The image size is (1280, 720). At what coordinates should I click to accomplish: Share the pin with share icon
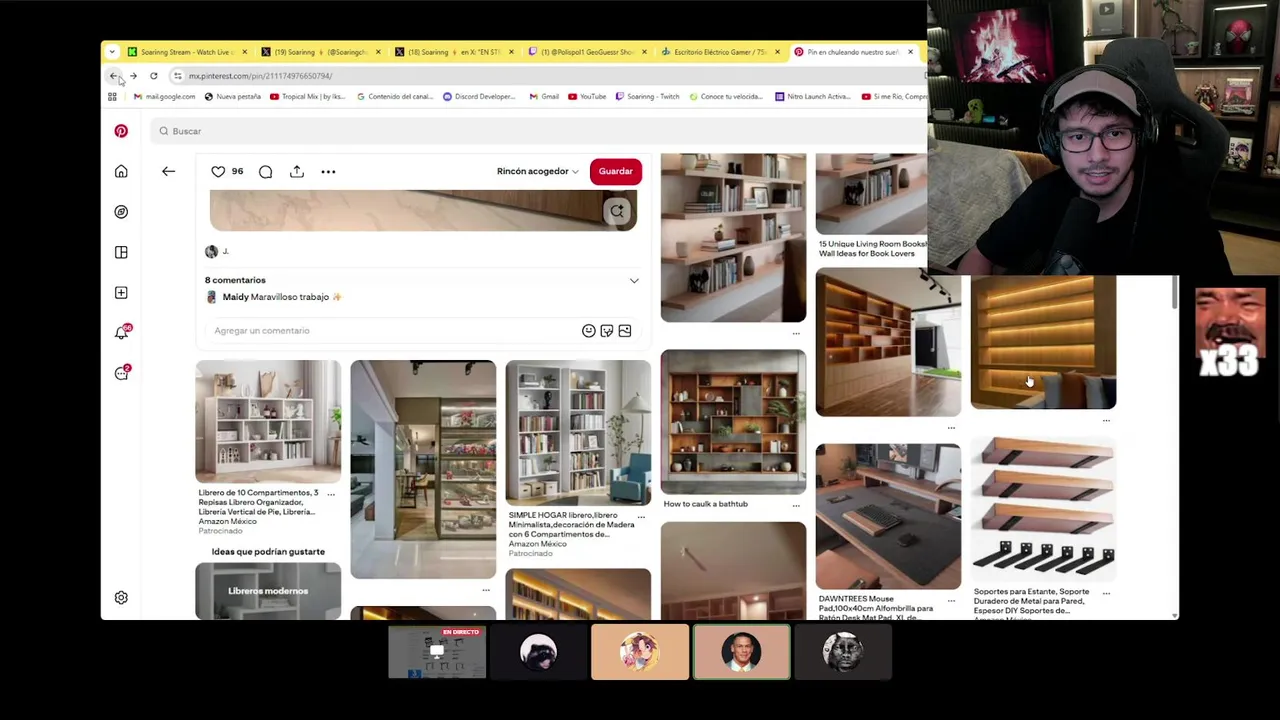[296, 171]
